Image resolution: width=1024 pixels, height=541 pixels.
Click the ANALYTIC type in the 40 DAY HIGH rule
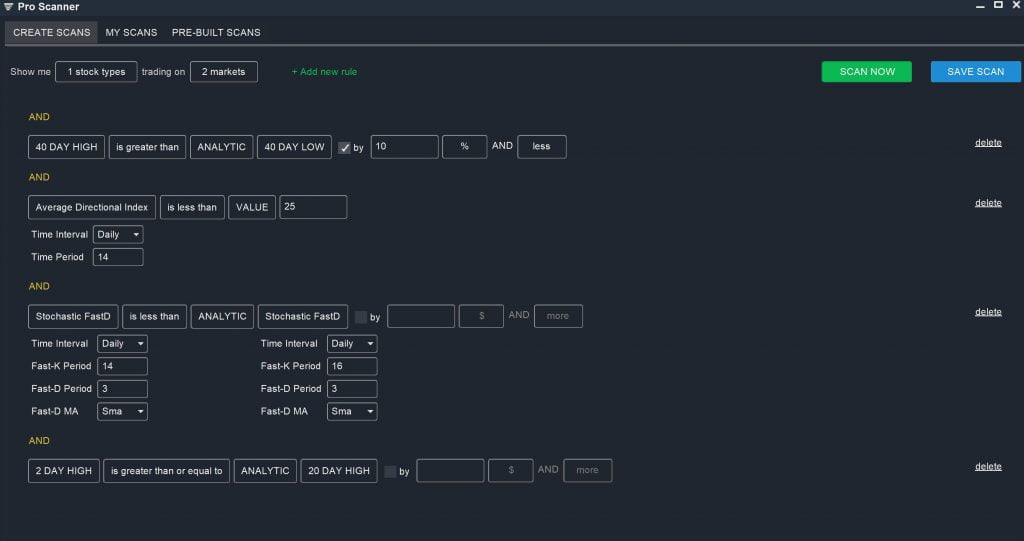point(221,147)
